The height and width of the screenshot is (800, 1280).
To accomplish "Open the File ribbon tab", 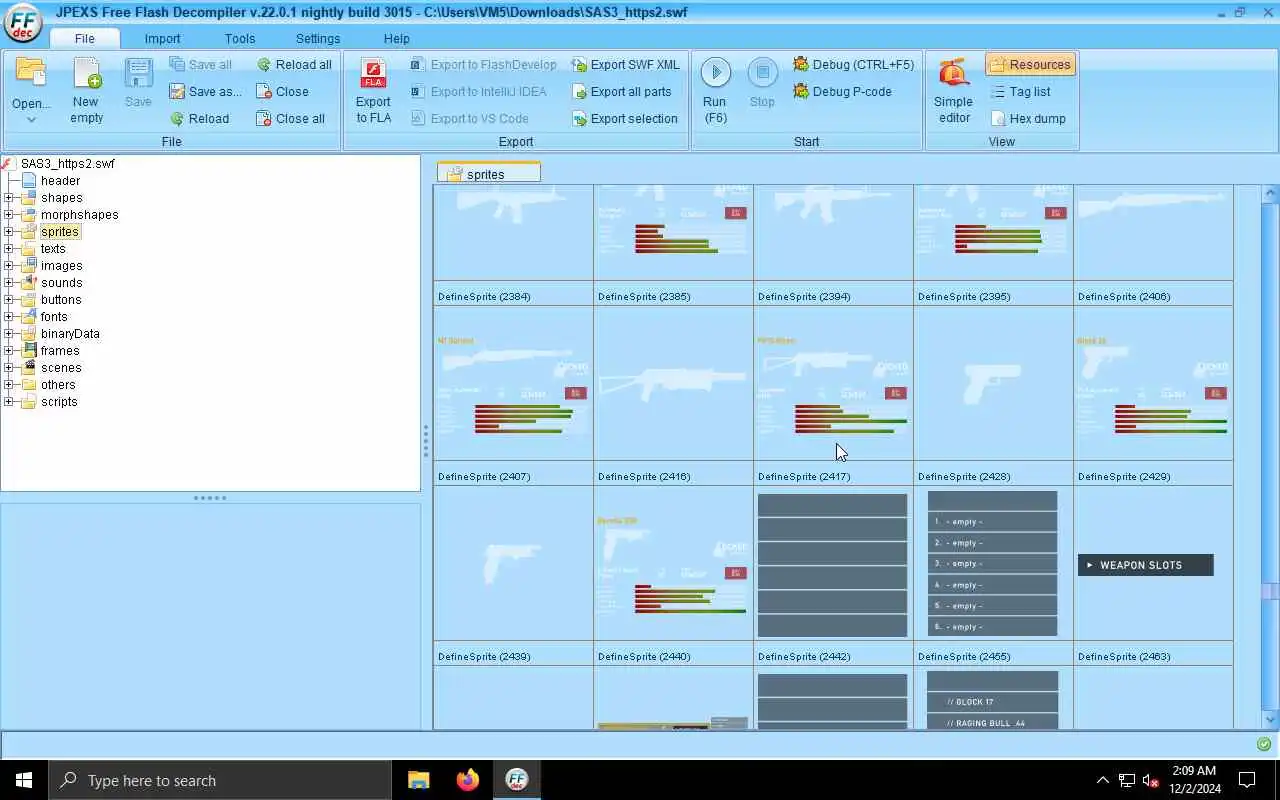I will pyautogui.click(x=84, y=38).
